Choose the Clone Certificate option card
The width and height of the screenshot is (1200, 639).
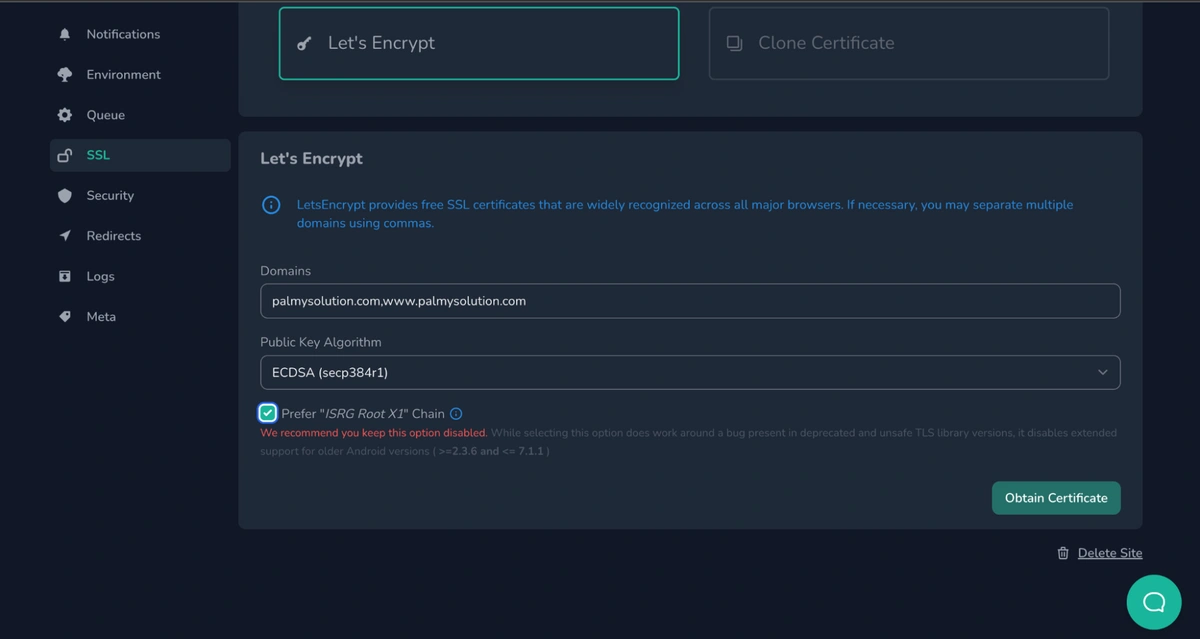[x=909, y=44]
